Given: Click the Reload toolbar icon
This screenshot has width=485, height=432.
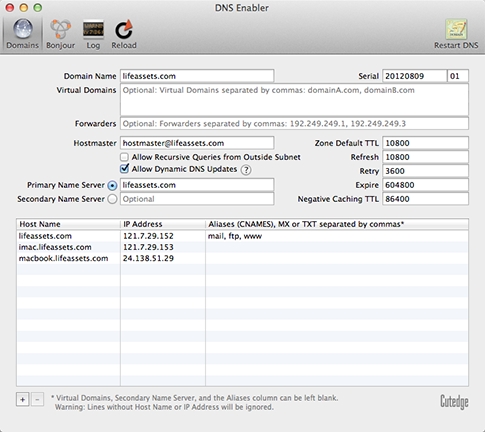Looking at the screenshot, I should point(124,34).
